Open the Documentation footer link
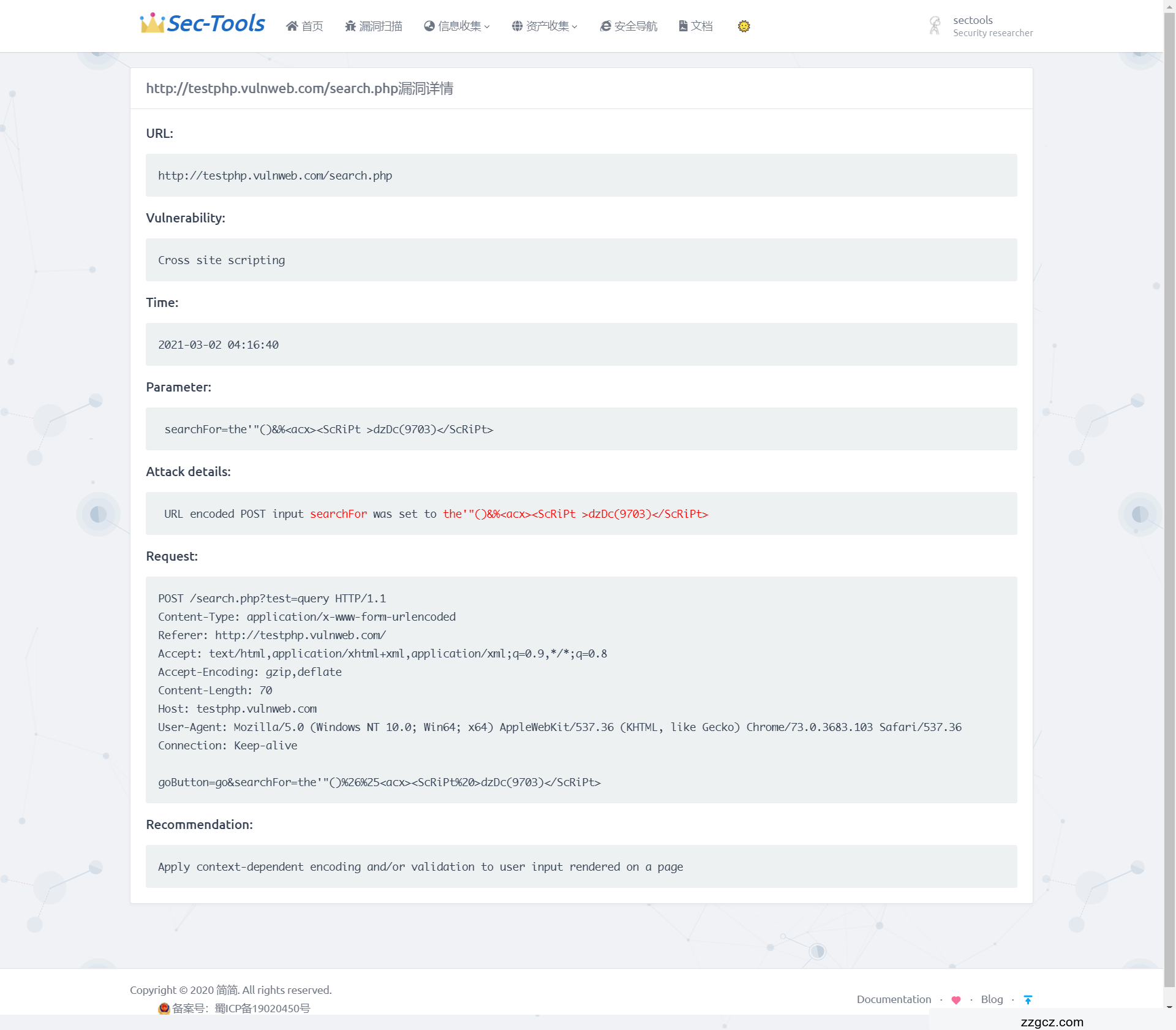Image resolution: width=1176 pixels, height=1030 pixels. pos(894,999)
